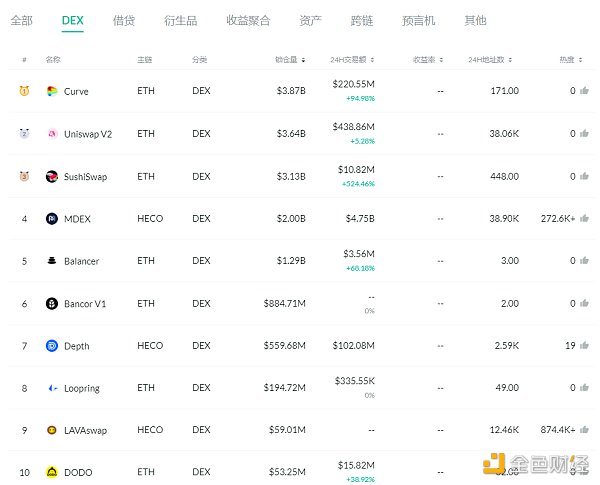
Task: Click the Uniswap V2 logo icon
Action: [51, 134]
